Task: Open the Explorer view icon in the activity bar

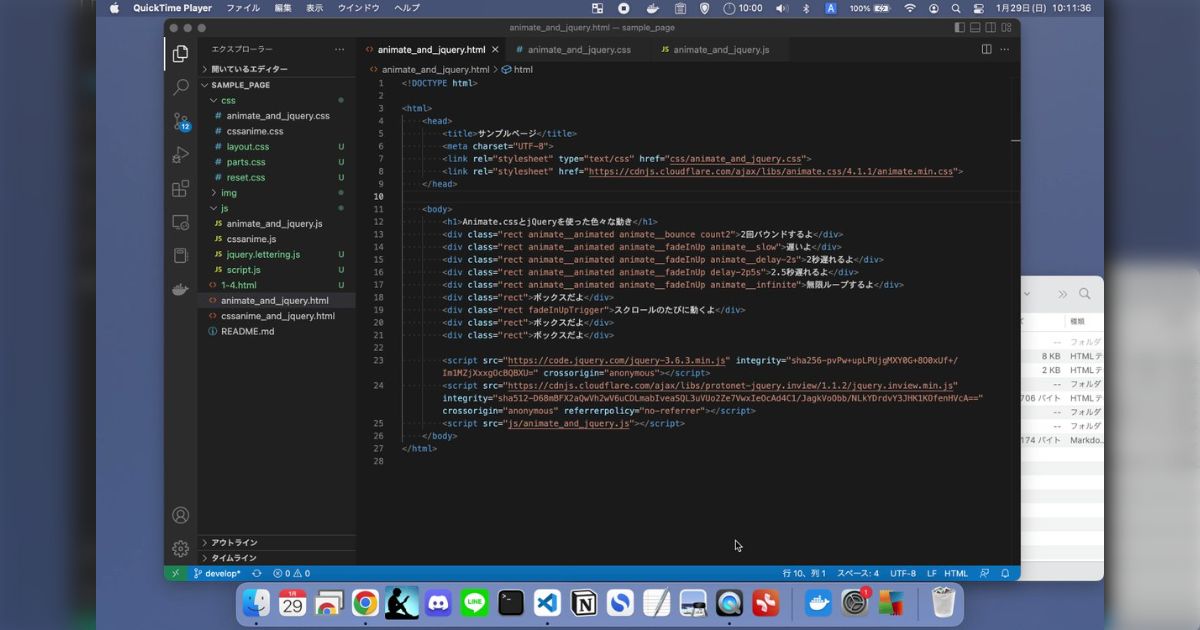Action: click(x=180, y=54)
